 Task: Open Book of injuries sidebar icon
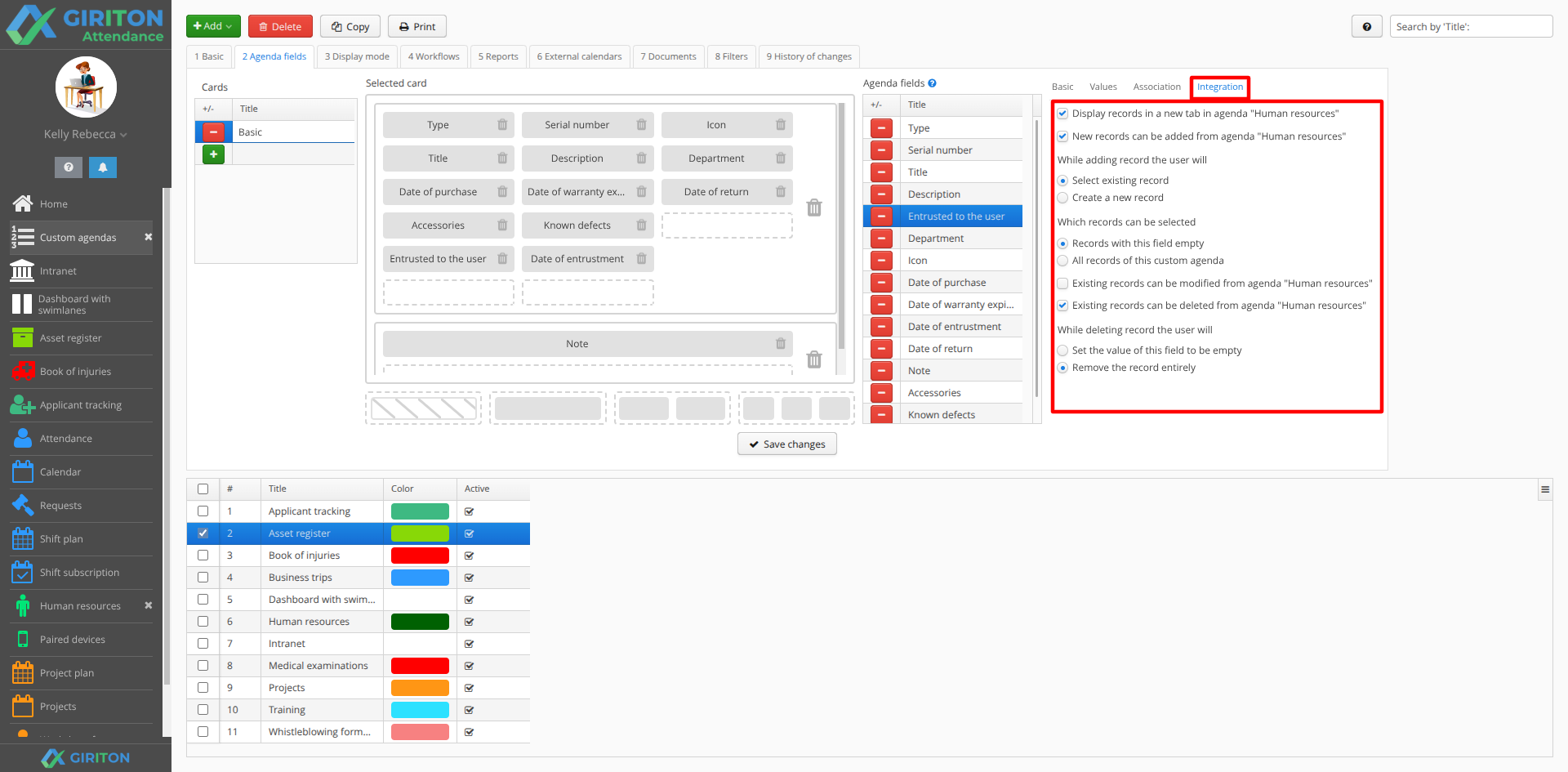click(x=23, y=372)
